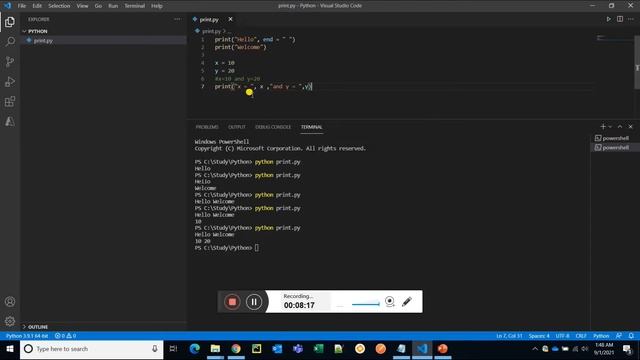
Task: Open the Help menu
Action: coord(157,6)
